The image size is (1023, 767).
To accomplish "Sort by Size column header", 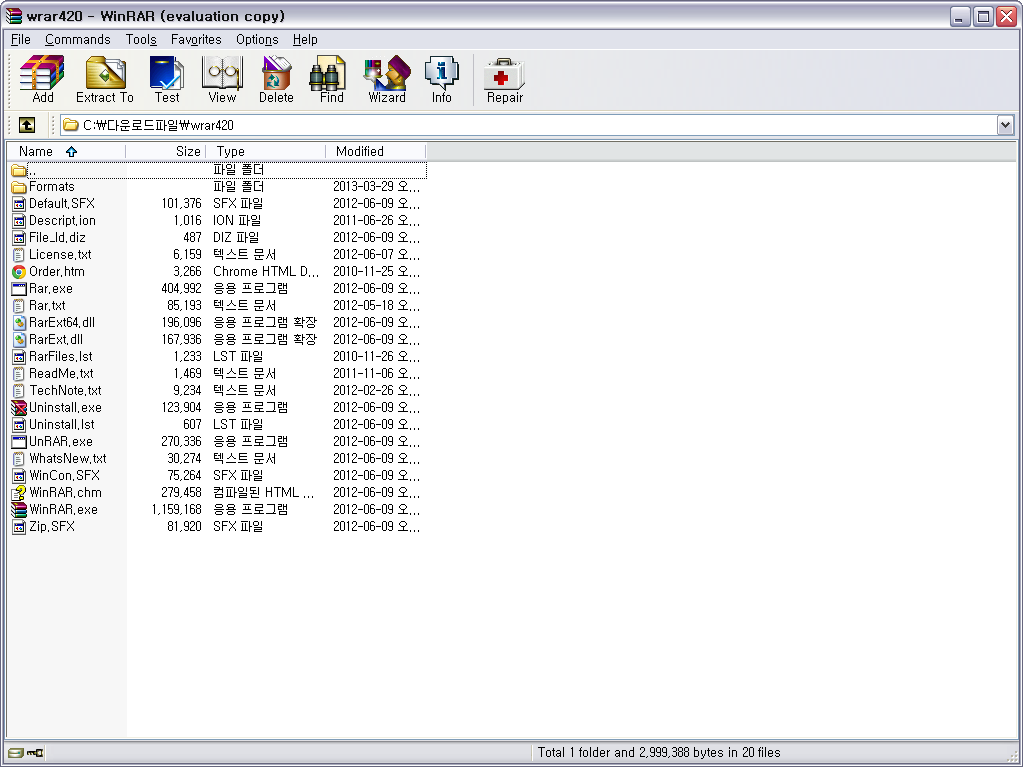I will [165, 151].
